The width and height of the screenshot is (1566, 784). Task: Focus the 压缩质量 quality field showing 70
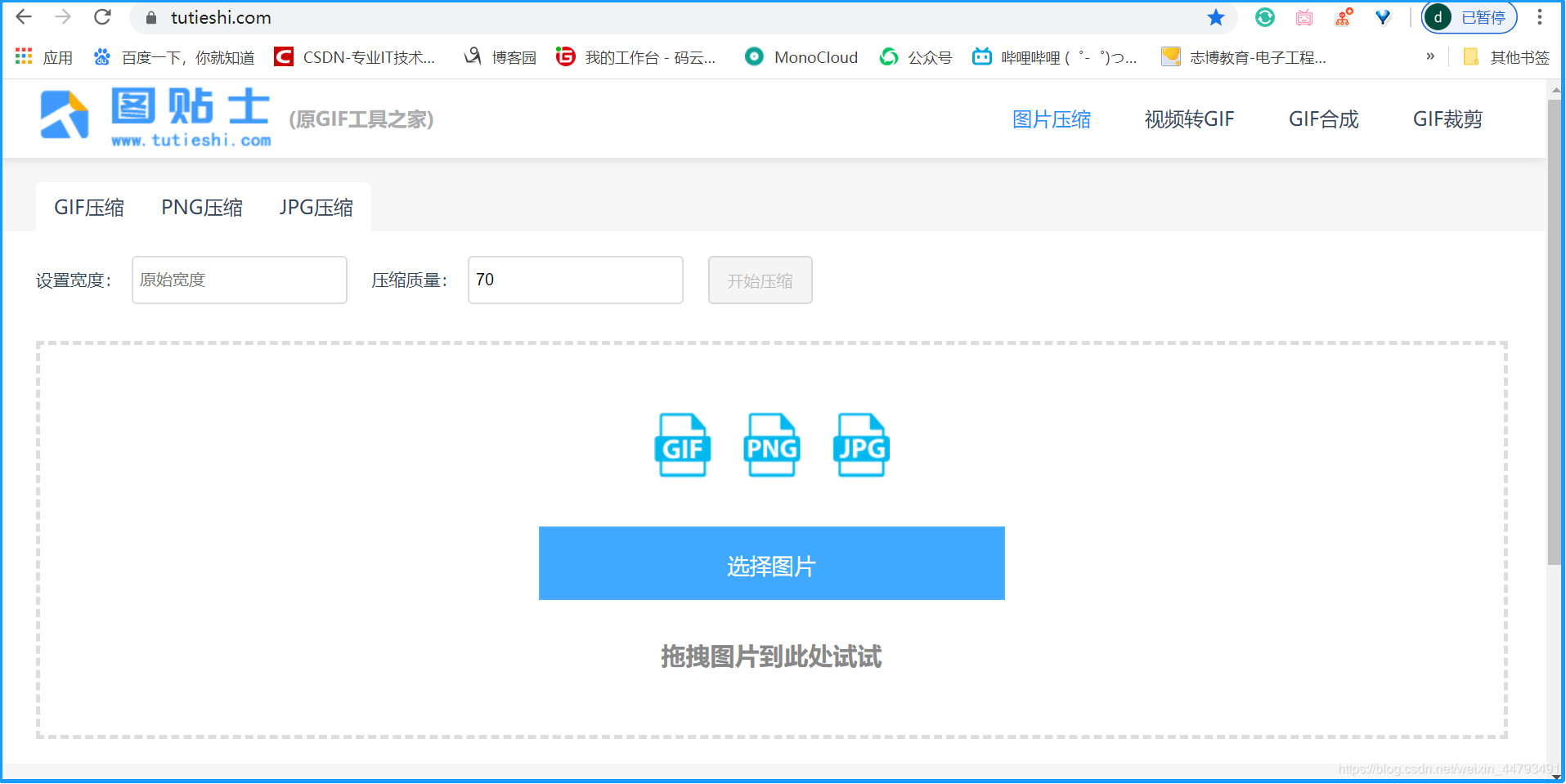point(576,280)
